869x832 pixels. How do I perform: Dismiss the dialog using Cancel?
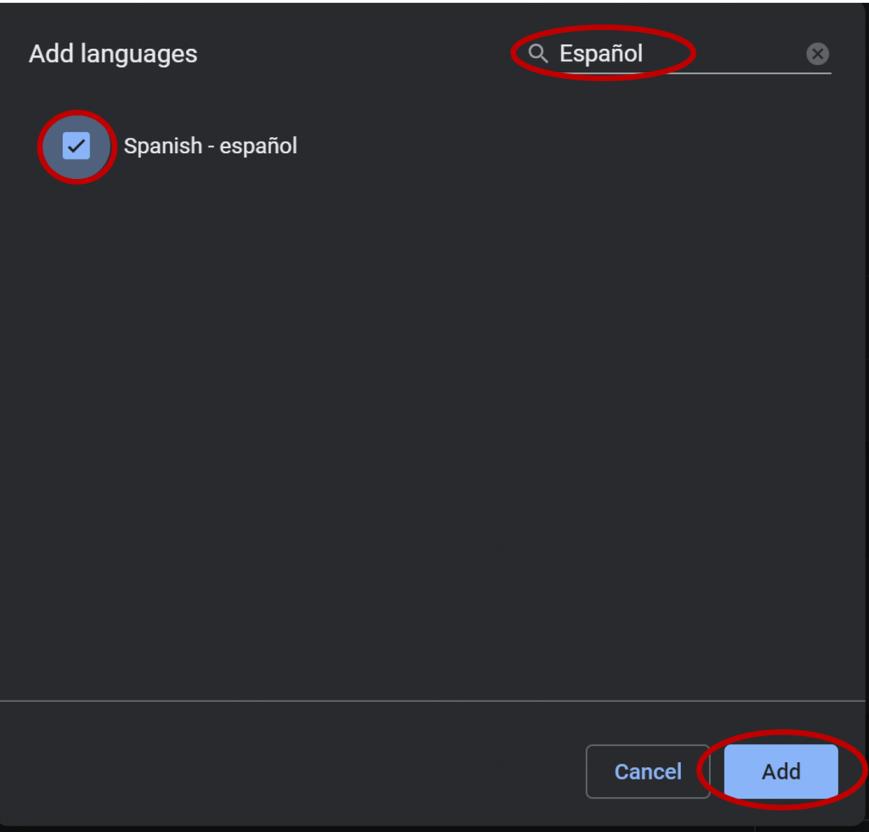(648, 771)
